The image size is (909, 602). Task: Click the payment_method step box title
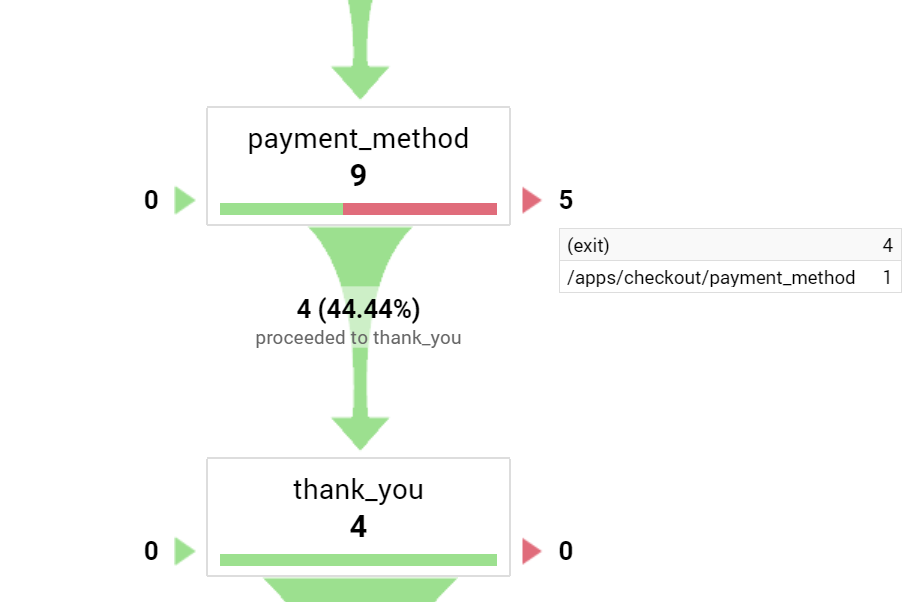pos(358,138)
